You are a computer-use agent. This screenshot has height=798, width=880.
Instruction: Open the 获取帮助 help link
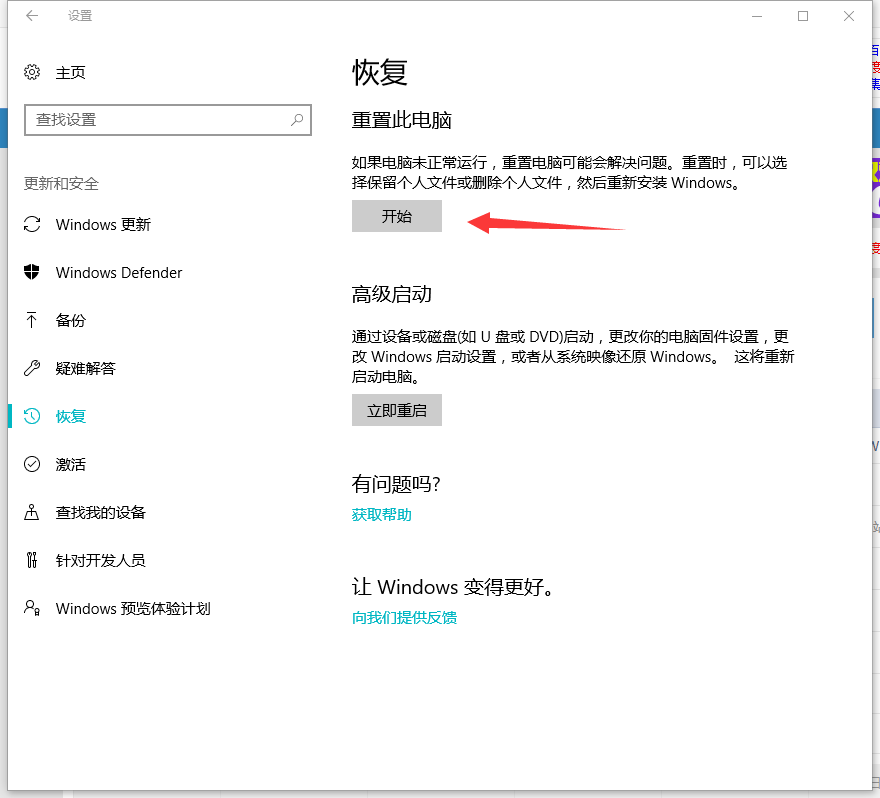pos(381,514)
